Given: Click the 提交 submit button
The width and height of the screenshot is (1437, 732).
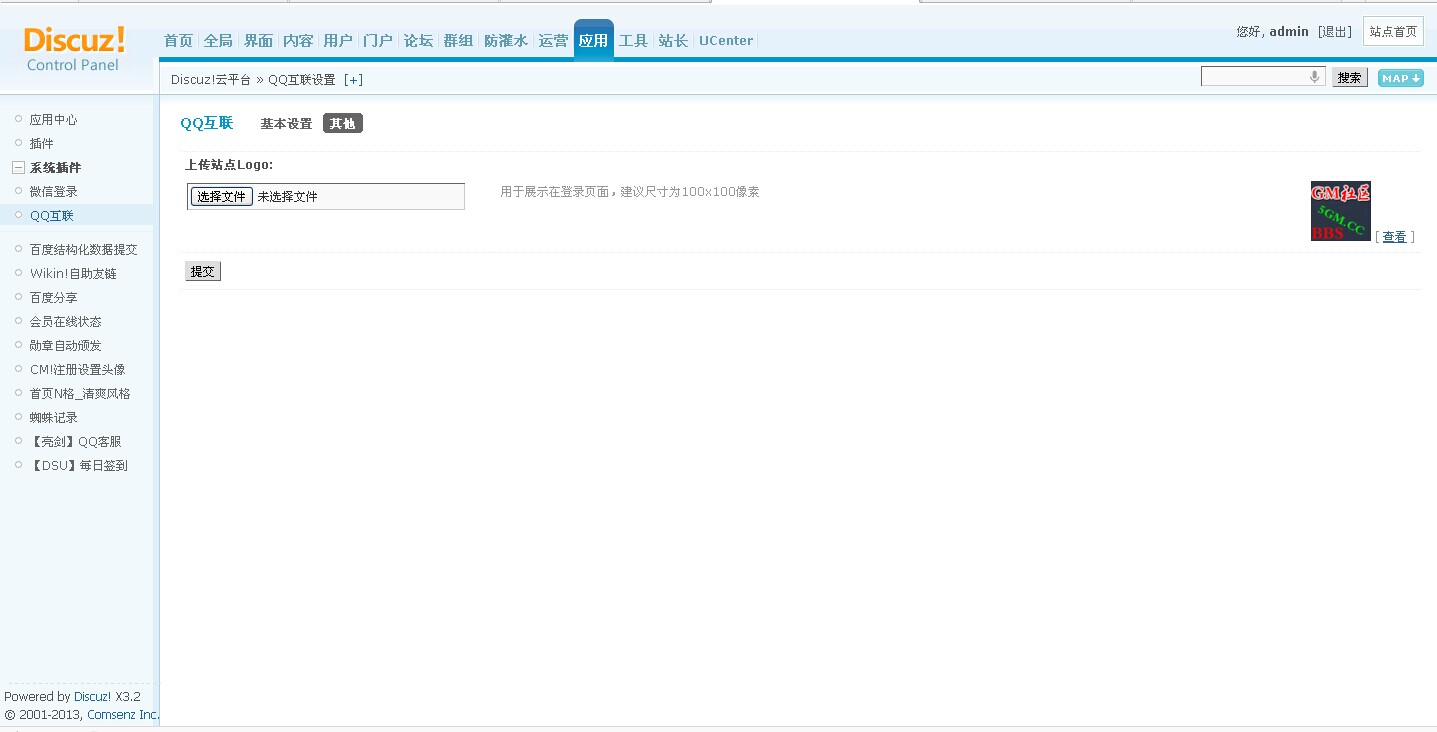Looking at the screenshot, I should pyautogui.click(x=203, y=271).
